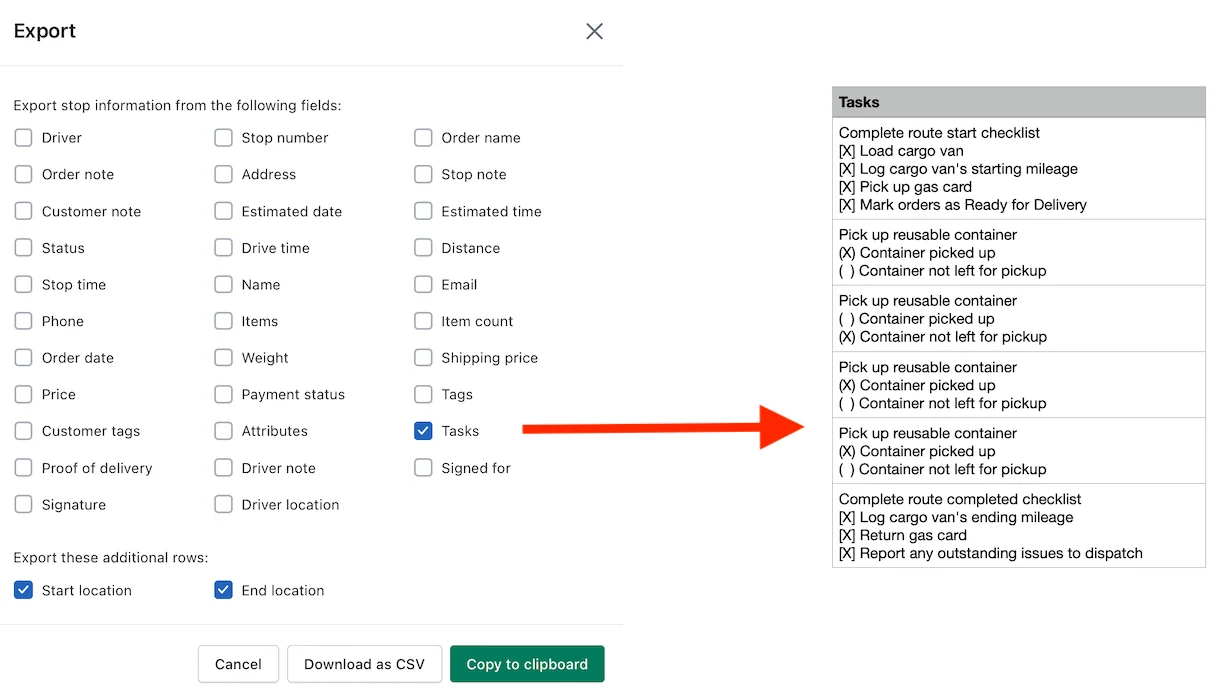
Task: Enable the Stop number checkbox
Action: coord(223,138)
